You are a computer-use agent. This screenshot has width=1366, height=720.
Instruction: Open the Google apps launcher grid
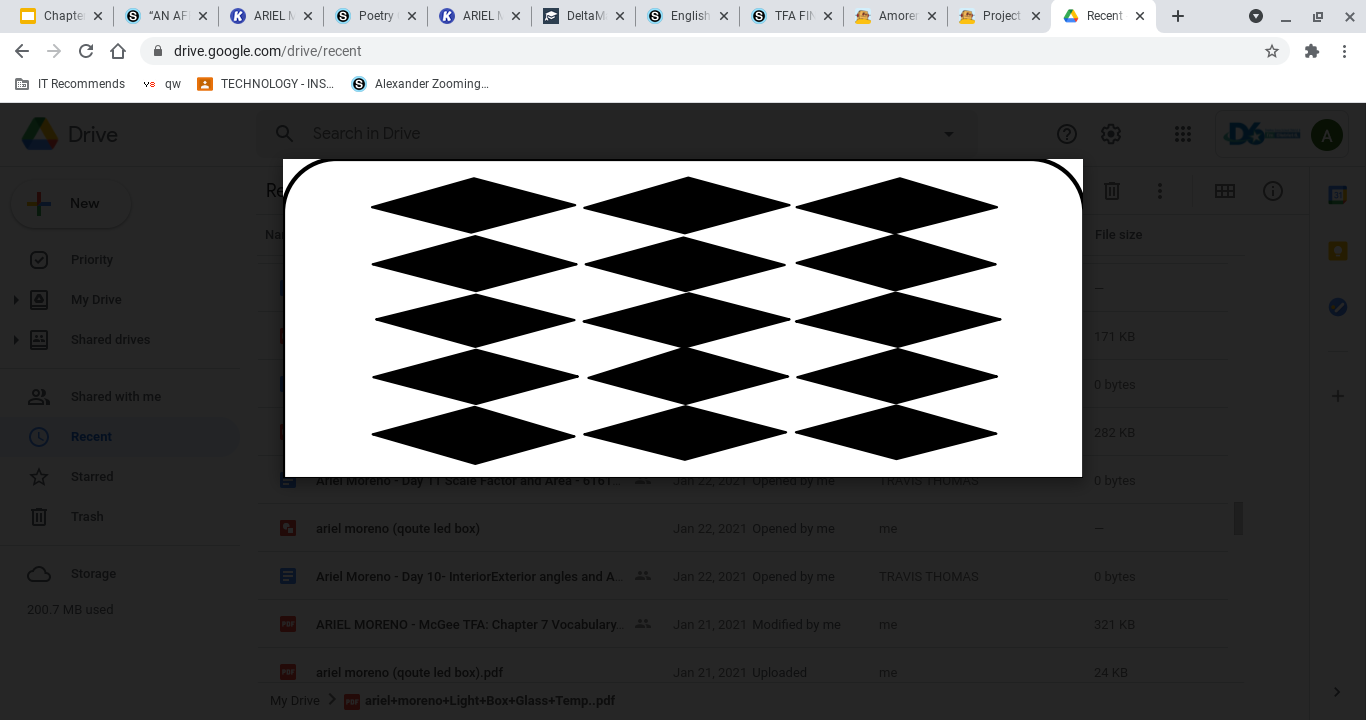coord(1182,133)
